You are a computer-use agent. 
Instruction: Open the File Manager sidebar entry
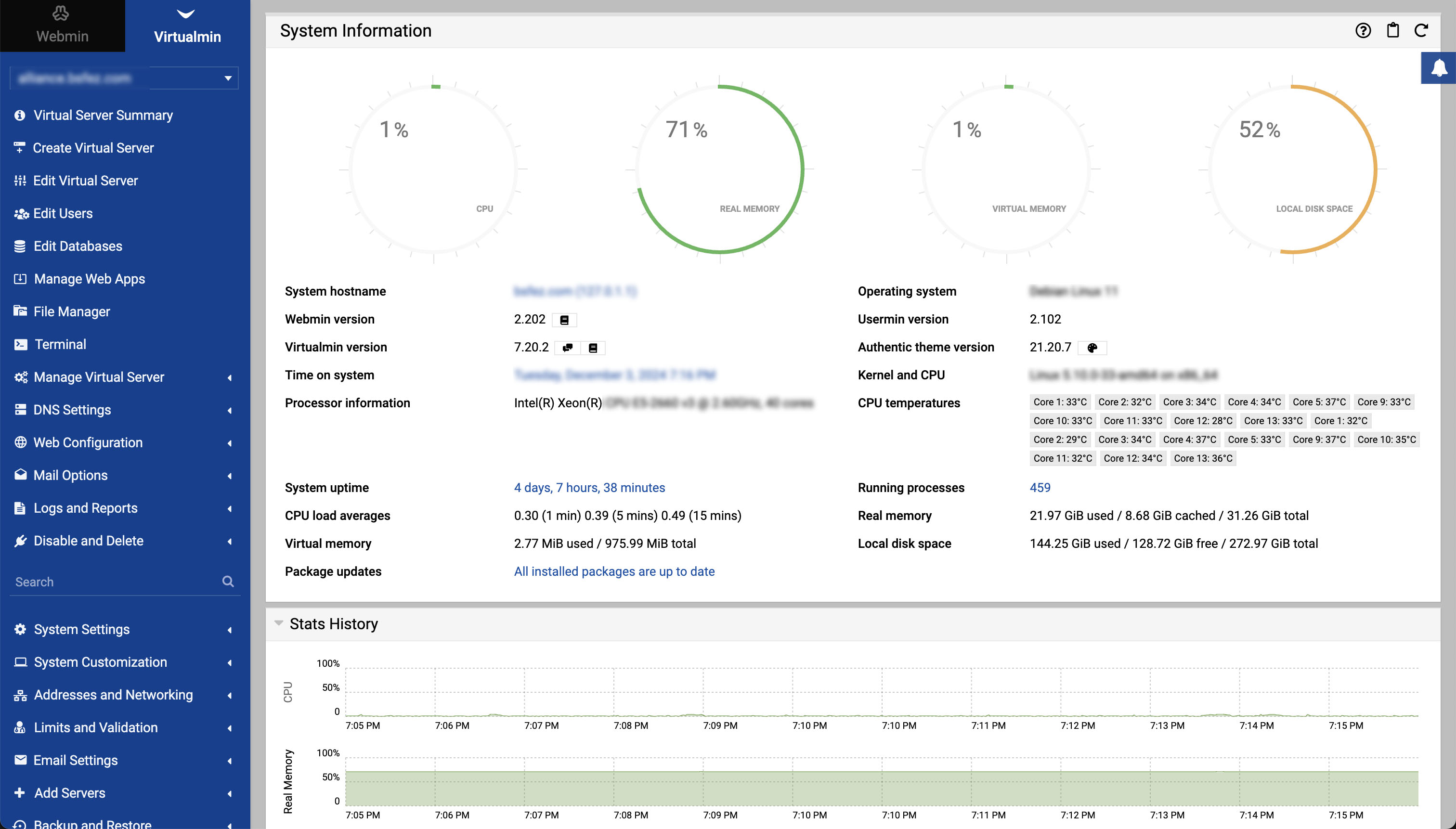point(71,311)
